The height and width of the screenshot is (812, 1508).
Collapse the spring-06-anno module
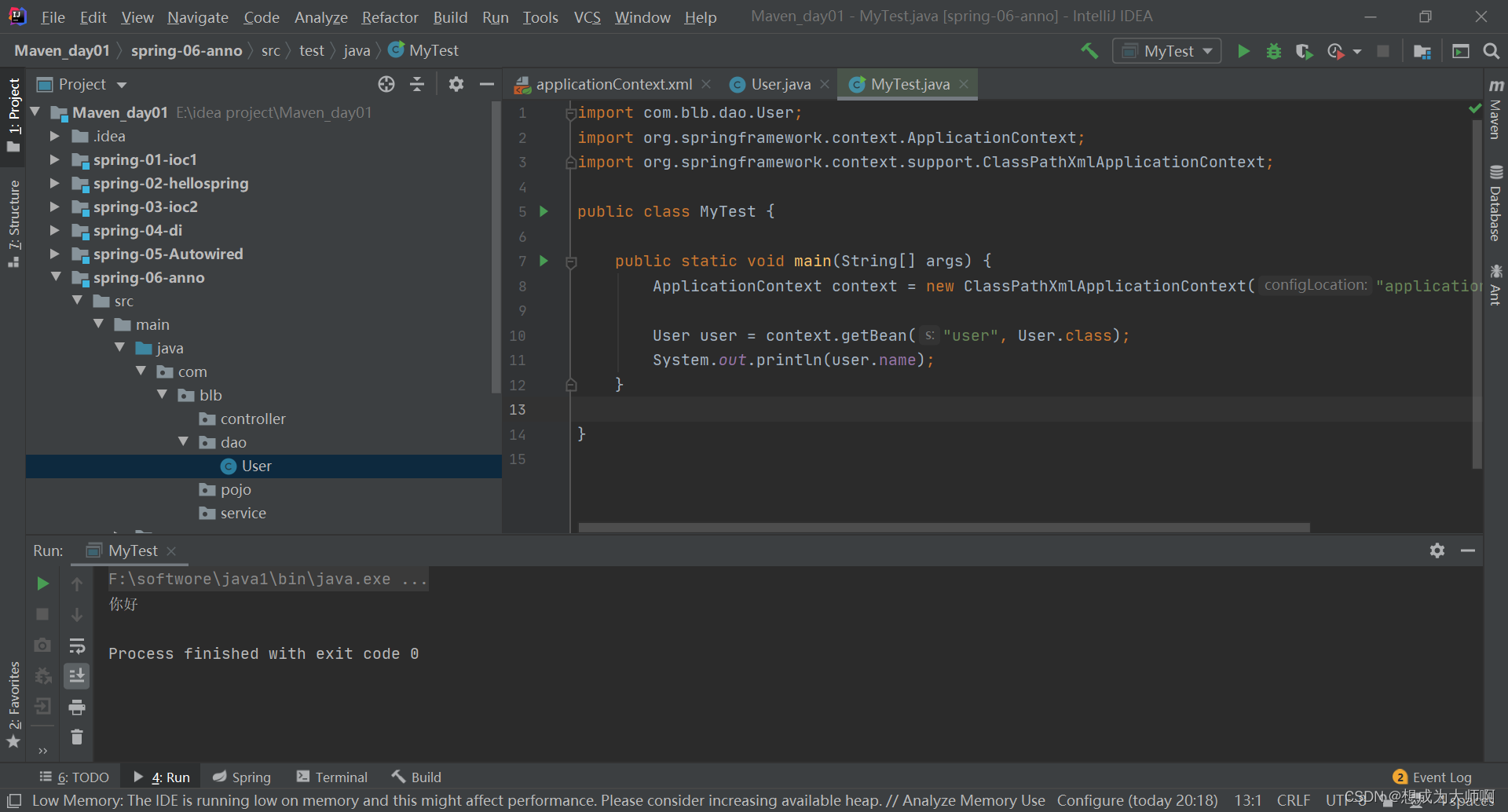(55, 276)
